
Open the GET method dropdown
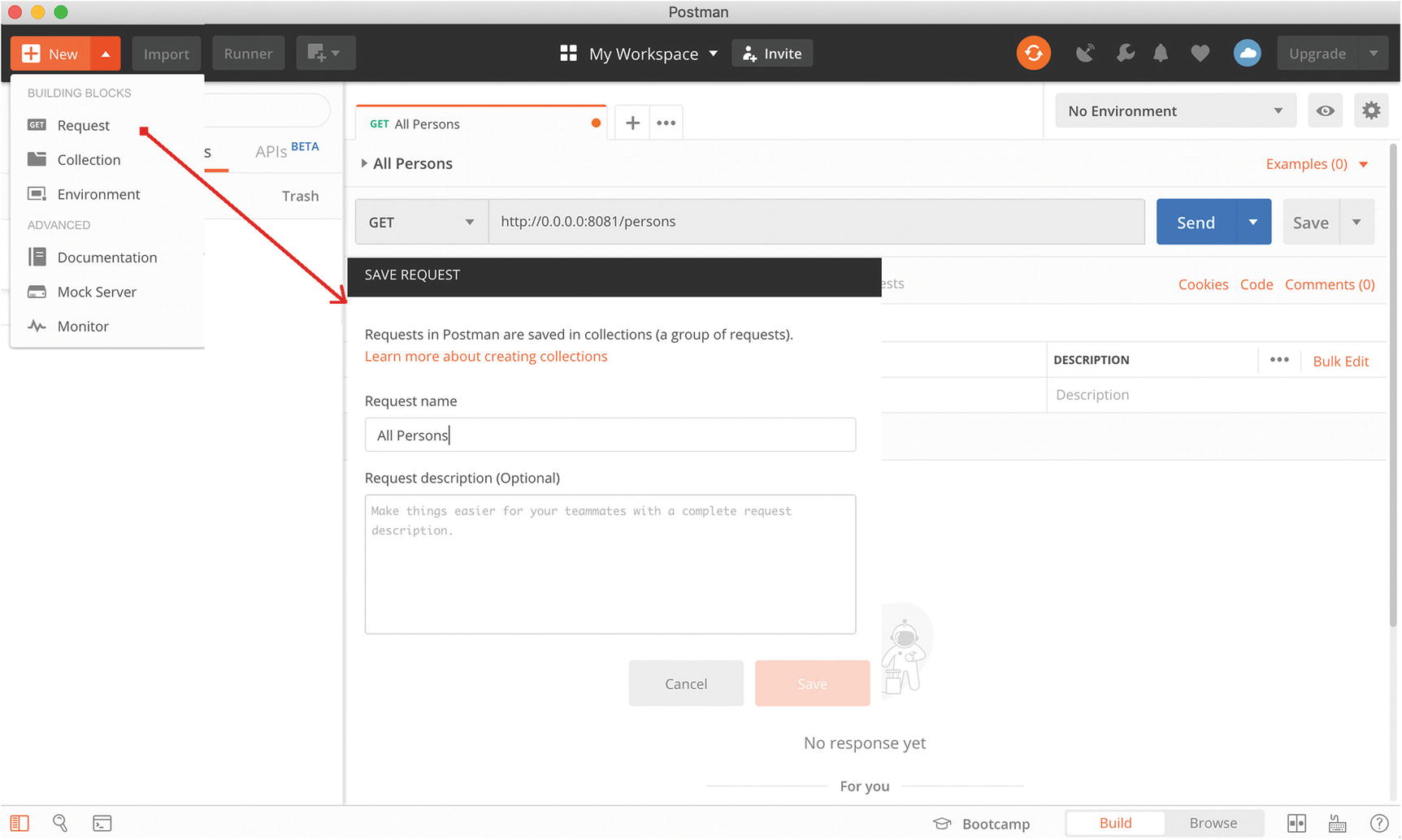pyautogui.click(x=422, y=222)
